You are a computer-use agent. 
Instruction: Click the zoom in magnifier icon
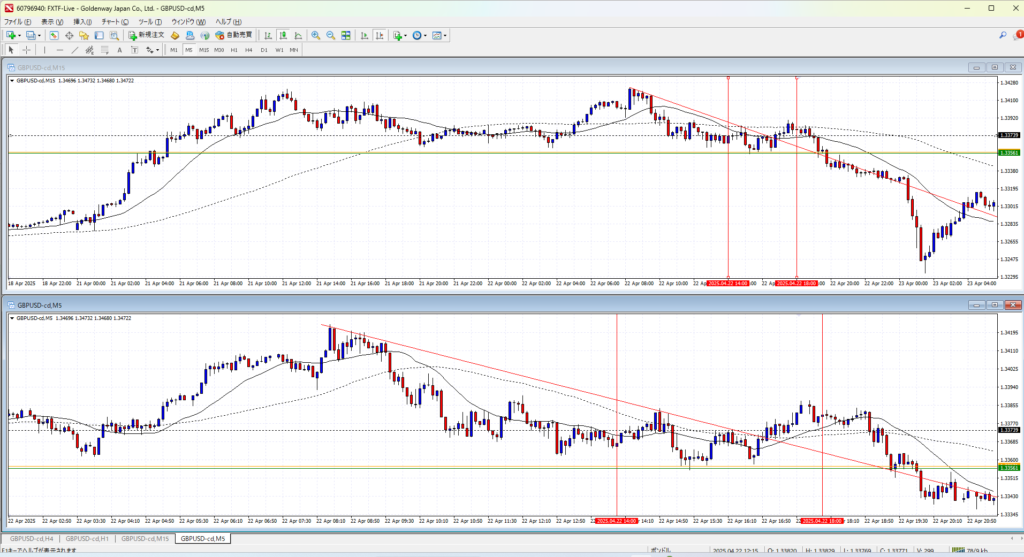[315, 35]
